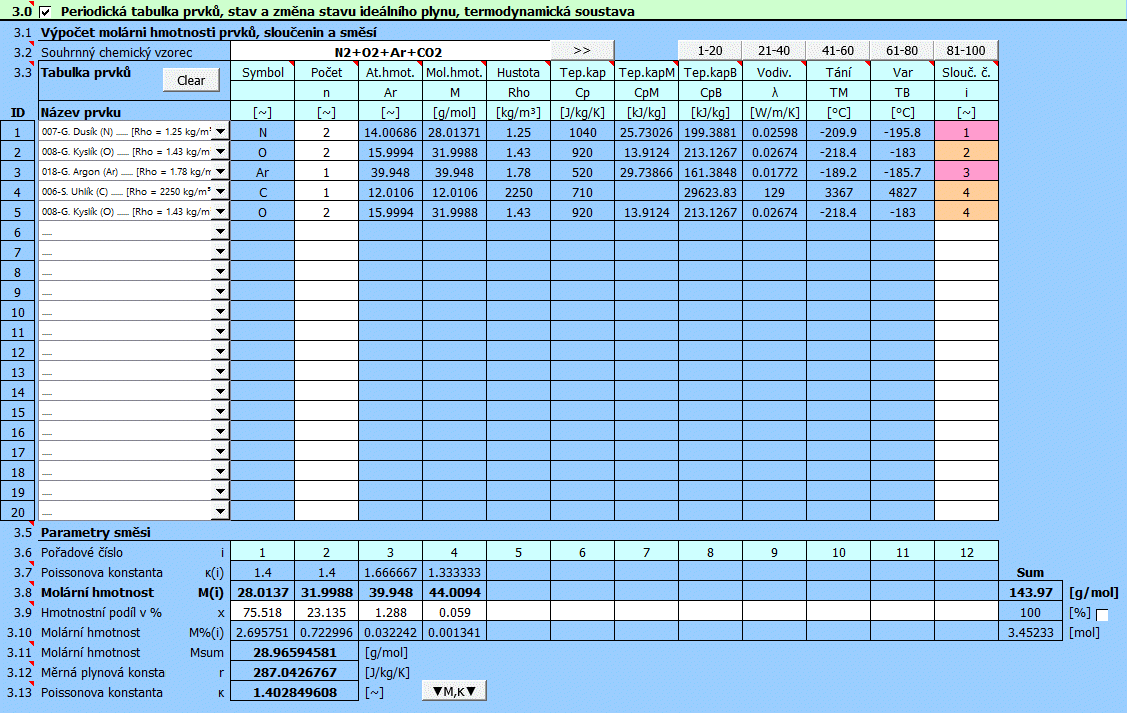Click the >> button beside the chemical formula
The height and width of the screenshot is (713, 1127).
582,51
